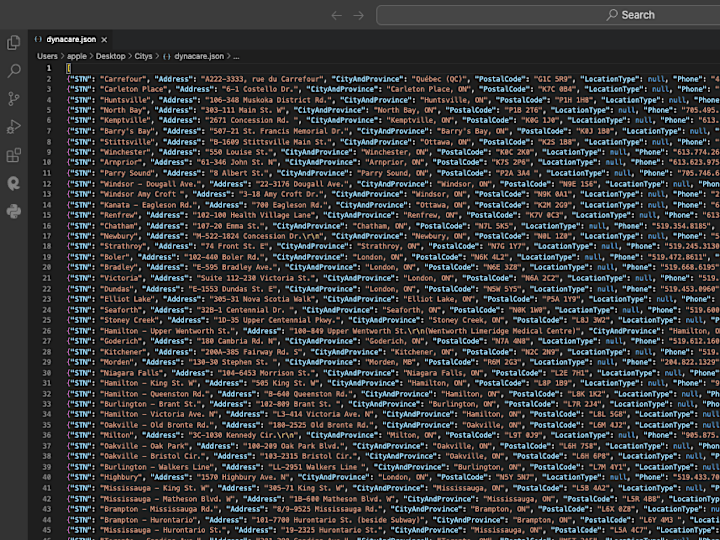
Task: Click line number 45 in gutter
Action: point(47,530)
